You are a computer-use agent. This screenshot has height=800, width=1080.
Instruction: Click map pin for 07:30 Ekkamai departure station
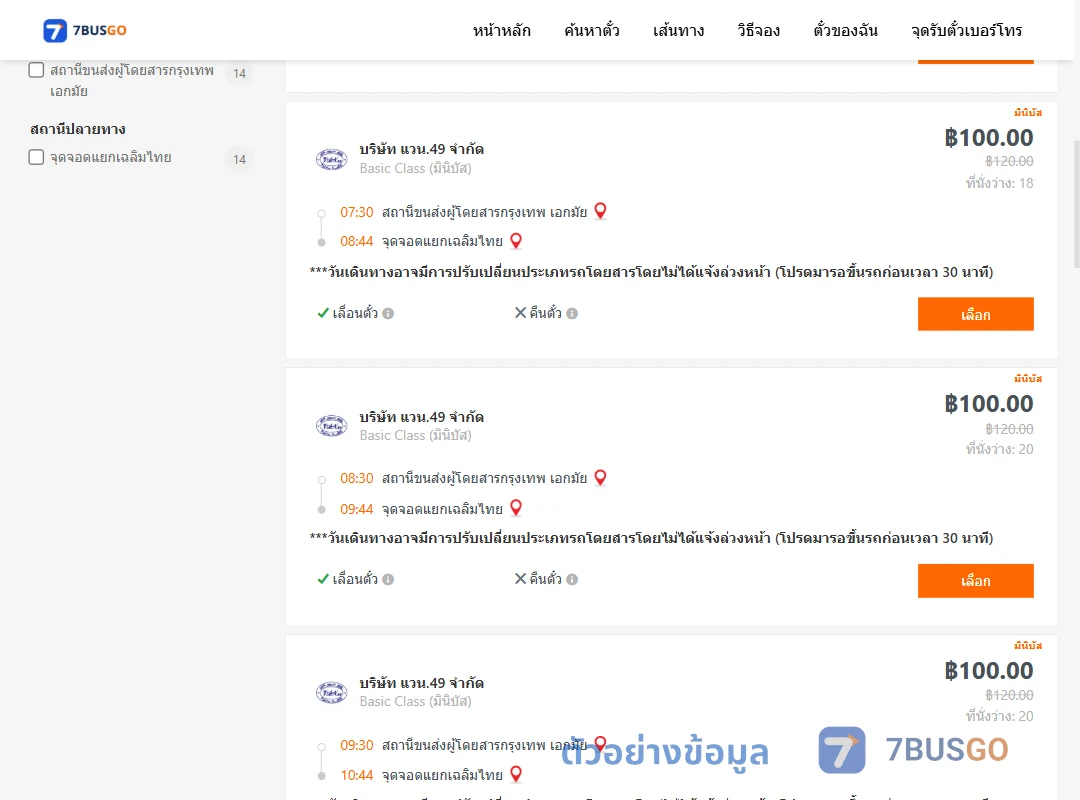(x=601, y=211)
